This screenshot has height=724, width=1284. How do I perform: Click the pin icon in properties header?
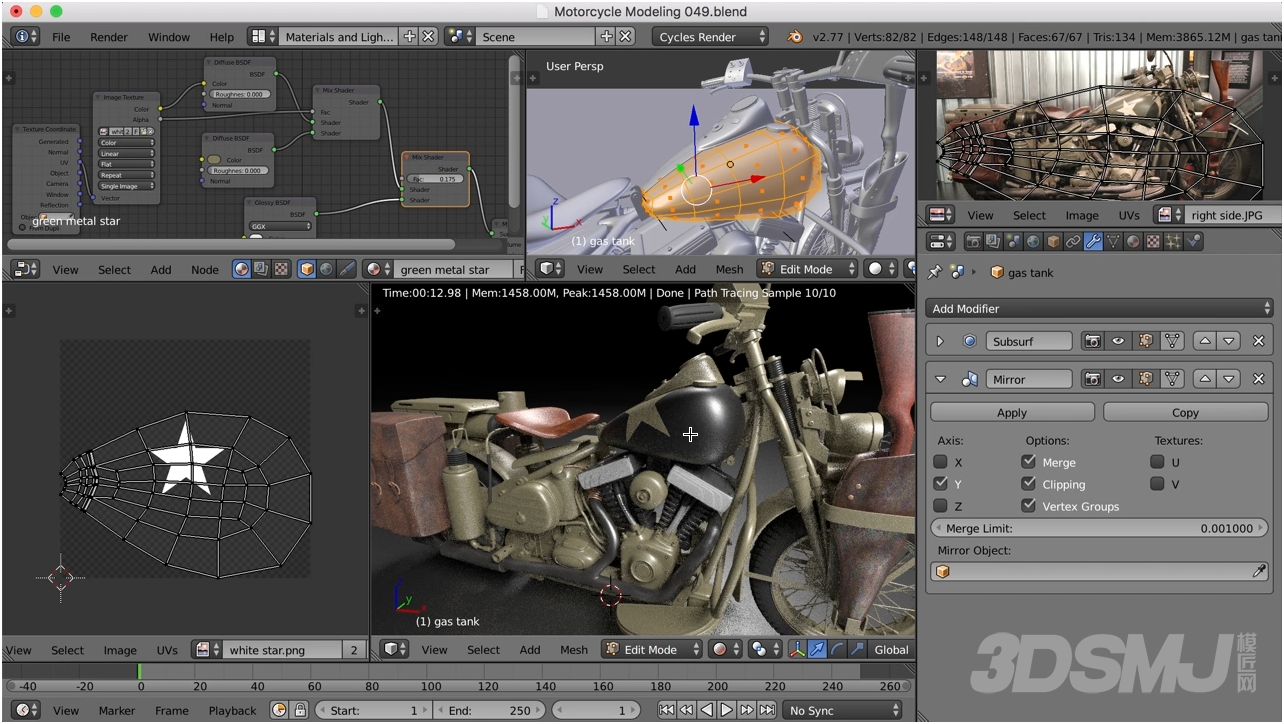coord(935,272)
